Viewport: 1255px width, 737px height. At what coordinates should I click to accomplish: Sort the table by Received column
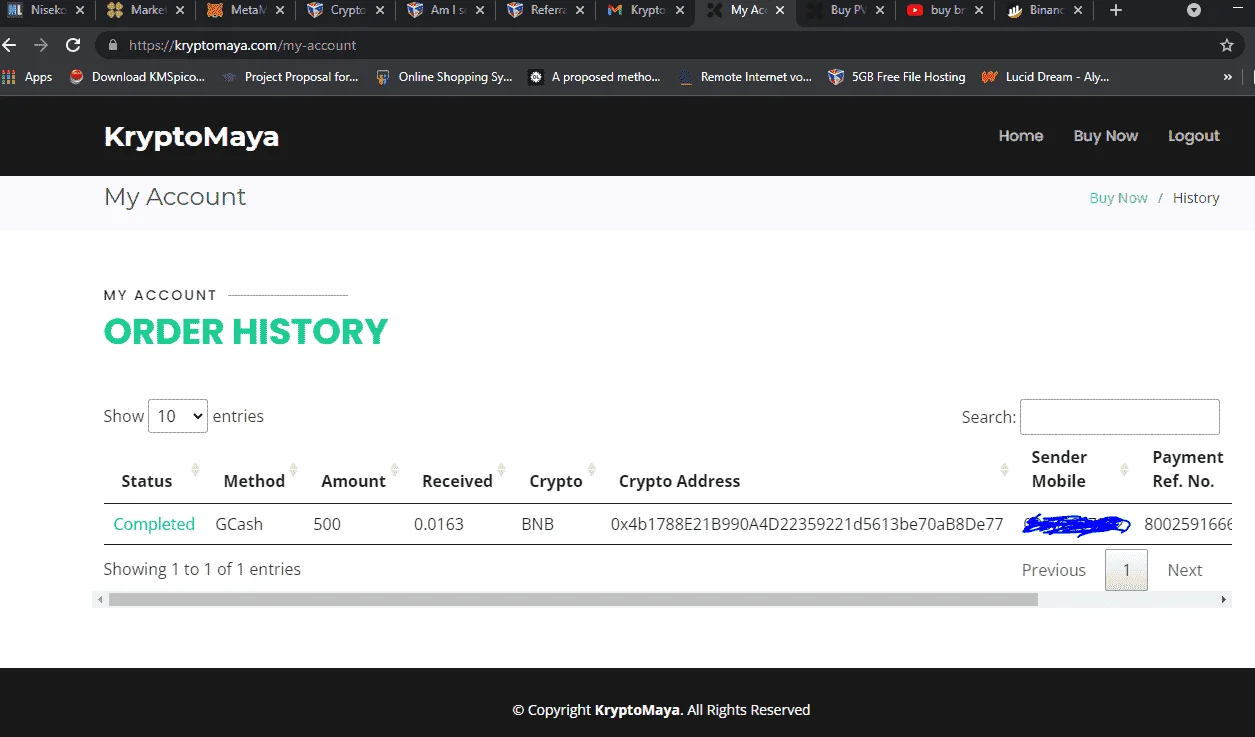click(x=458, y=481)
